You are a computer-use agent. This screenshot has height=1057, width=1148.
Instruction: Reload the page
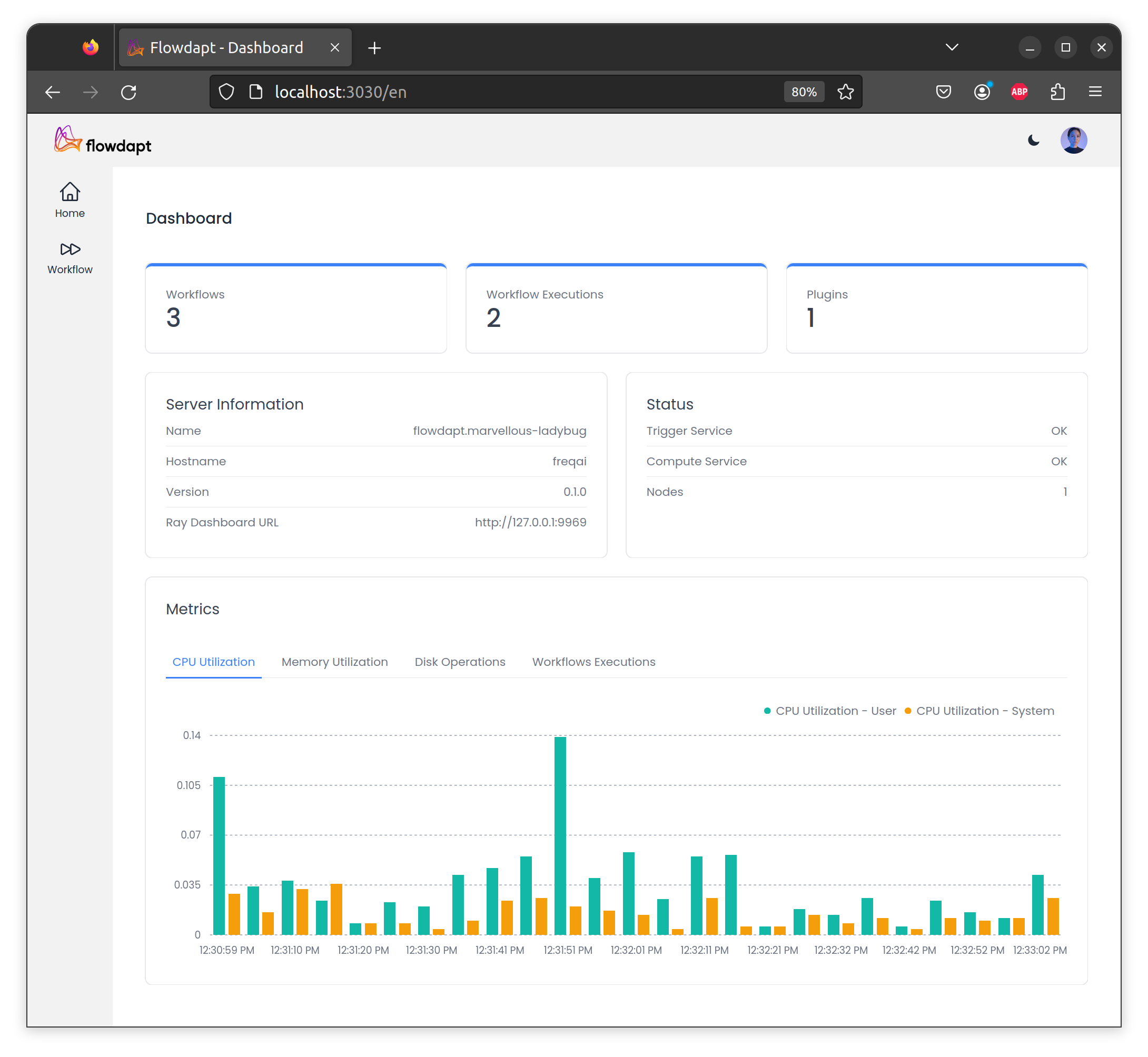129,92
